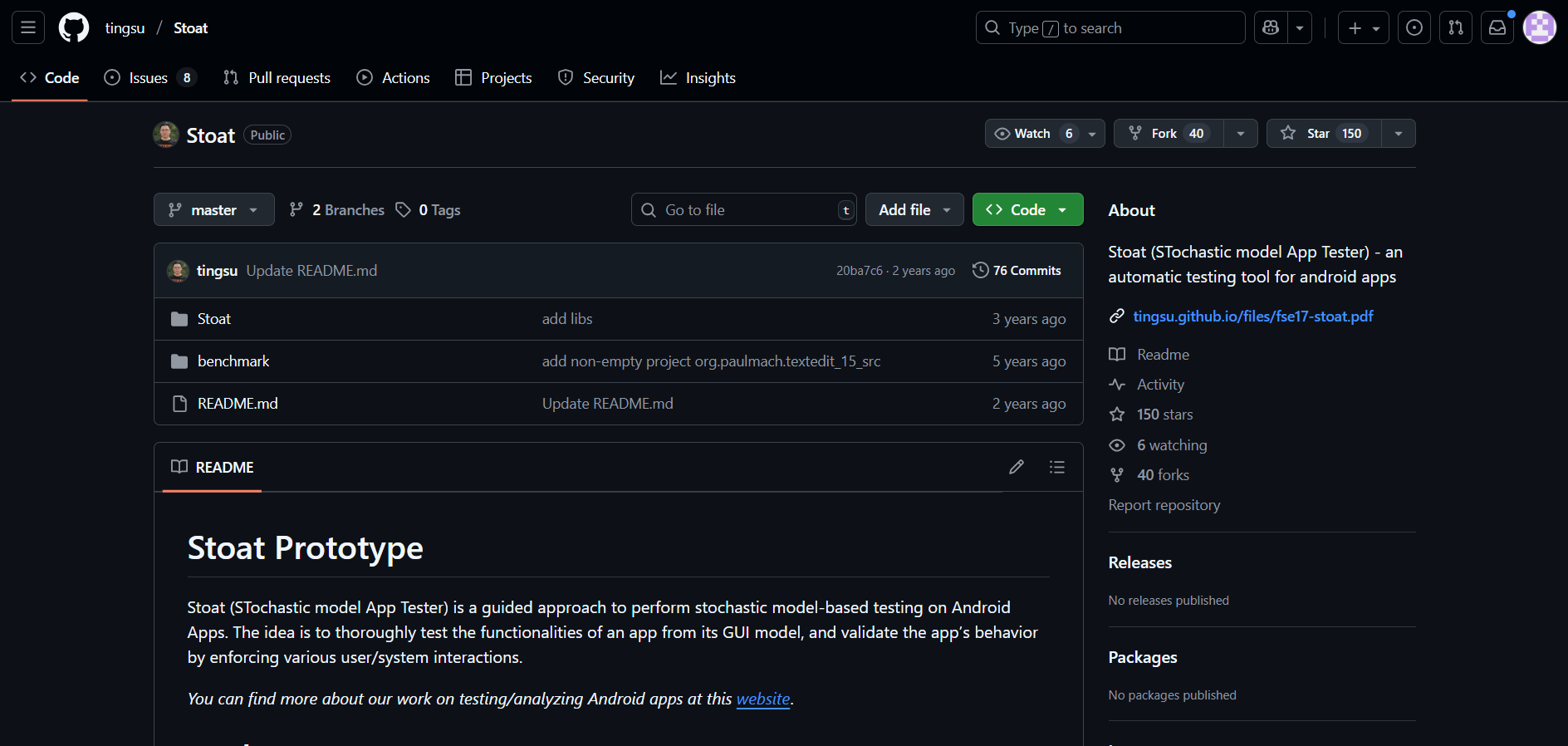Click tingsu avatar in commit row

tap(178, 271)
